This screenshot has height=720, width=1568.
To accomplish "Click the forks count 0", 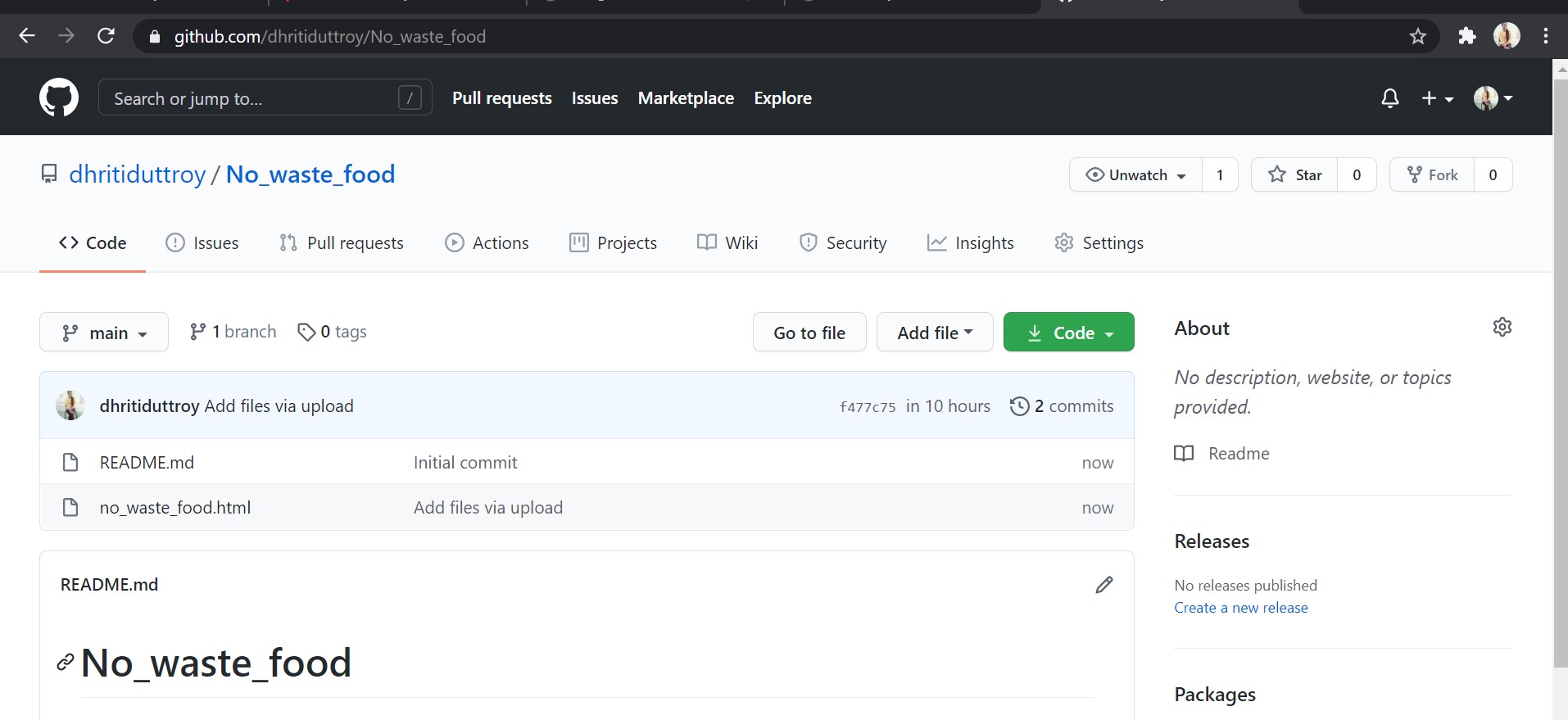I will 1493,174.
